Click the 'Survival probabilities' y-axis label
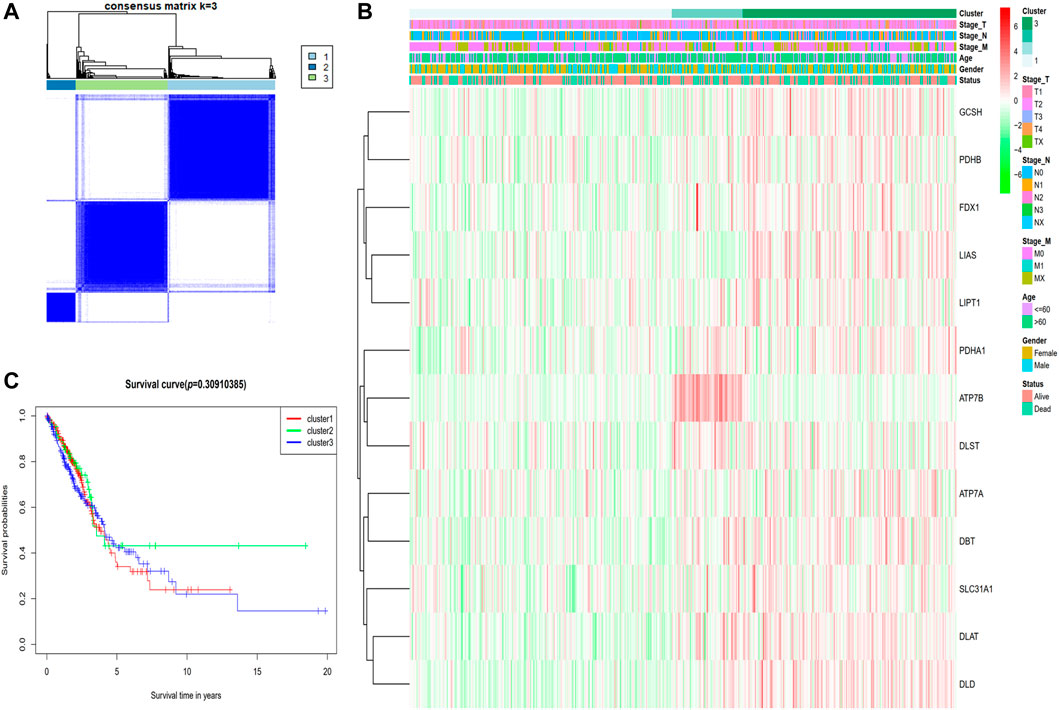The width and height of the screenshot is (1059, 710). point(5,530)
